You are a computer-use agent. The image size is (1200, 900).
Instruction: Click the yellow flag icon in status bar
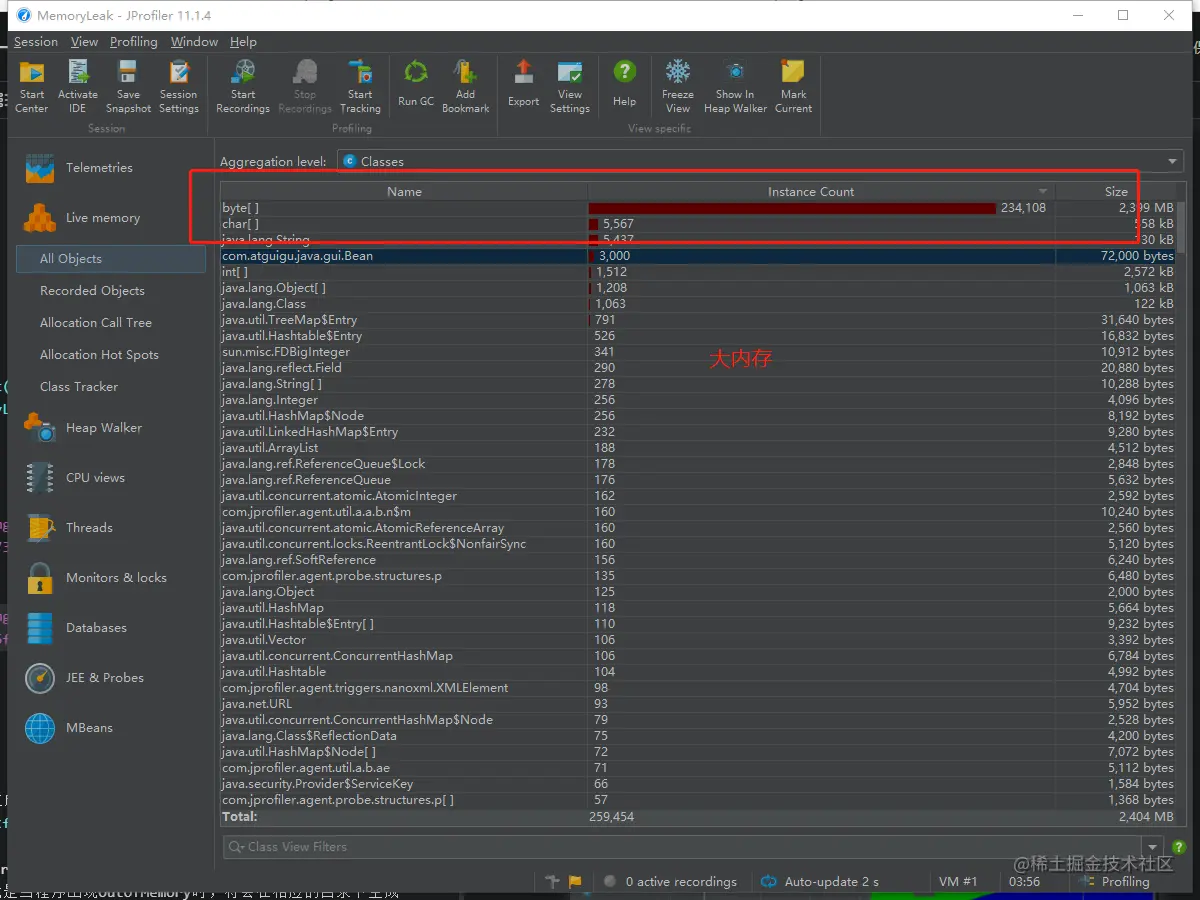[x=575, y=882]
